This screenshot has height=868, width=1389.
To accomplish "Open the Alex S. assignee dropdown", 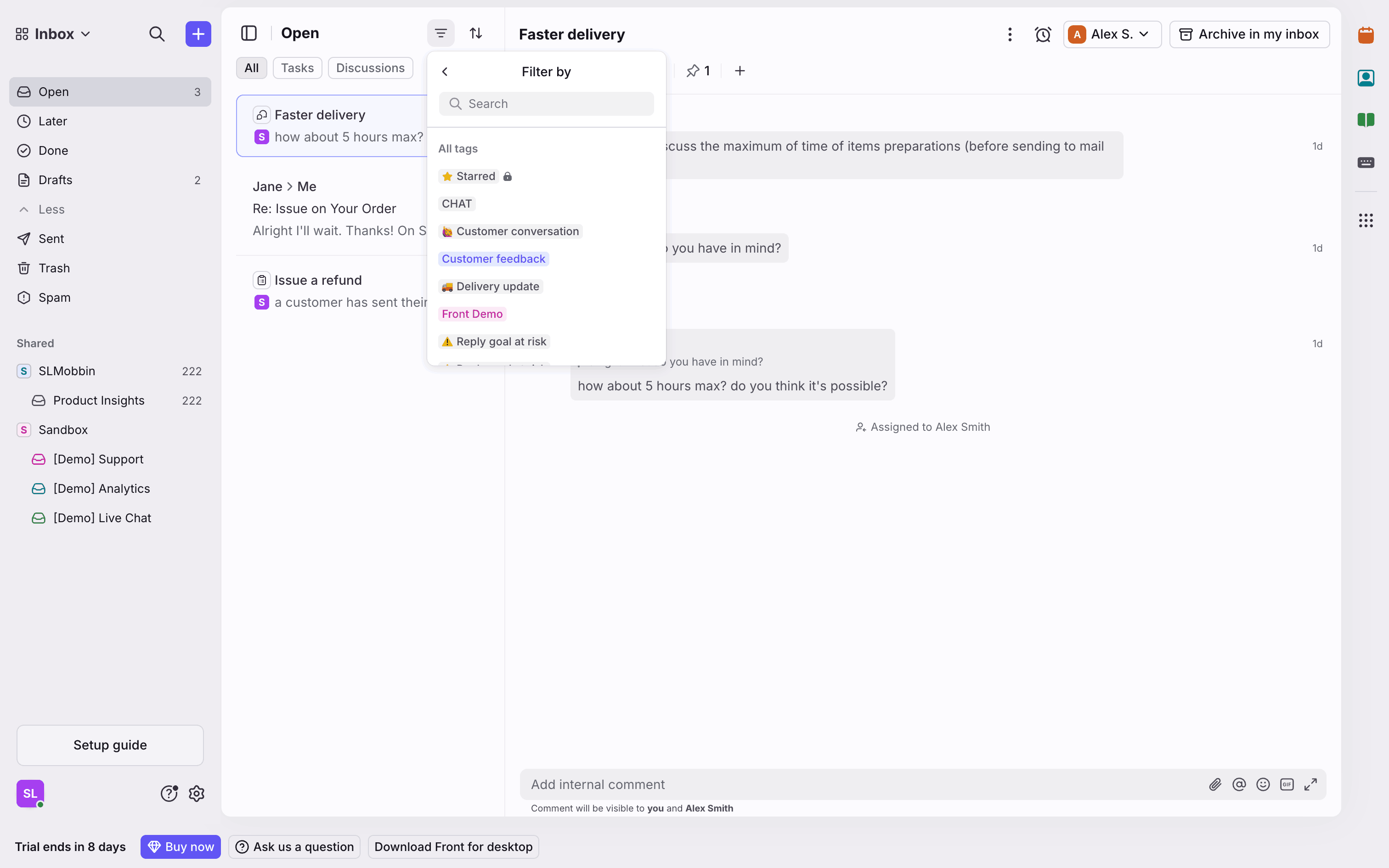I will click(x=1111, y=34).
